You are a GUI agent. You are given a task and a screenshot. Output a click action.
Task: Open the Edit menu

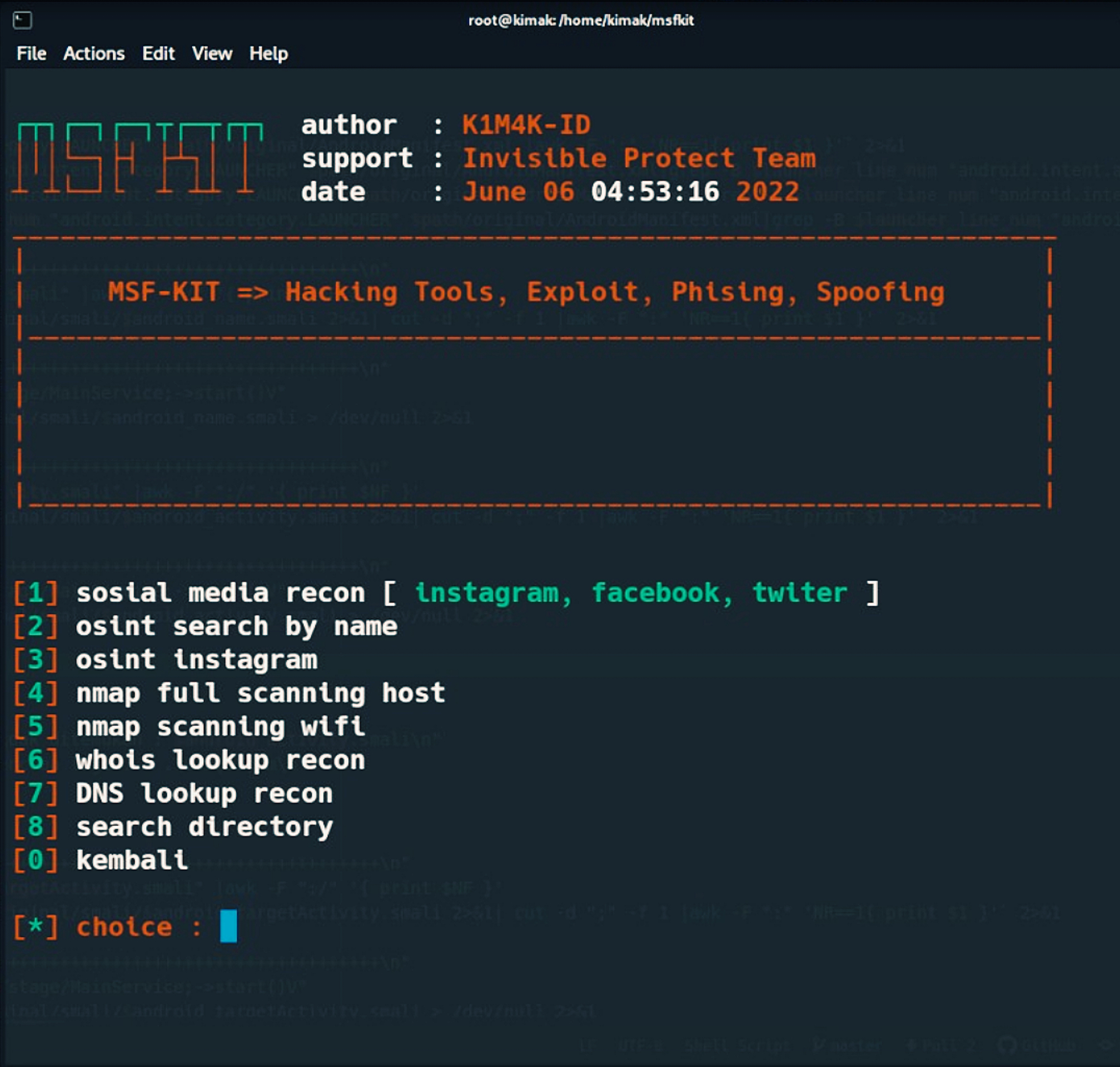coord(158,53)
